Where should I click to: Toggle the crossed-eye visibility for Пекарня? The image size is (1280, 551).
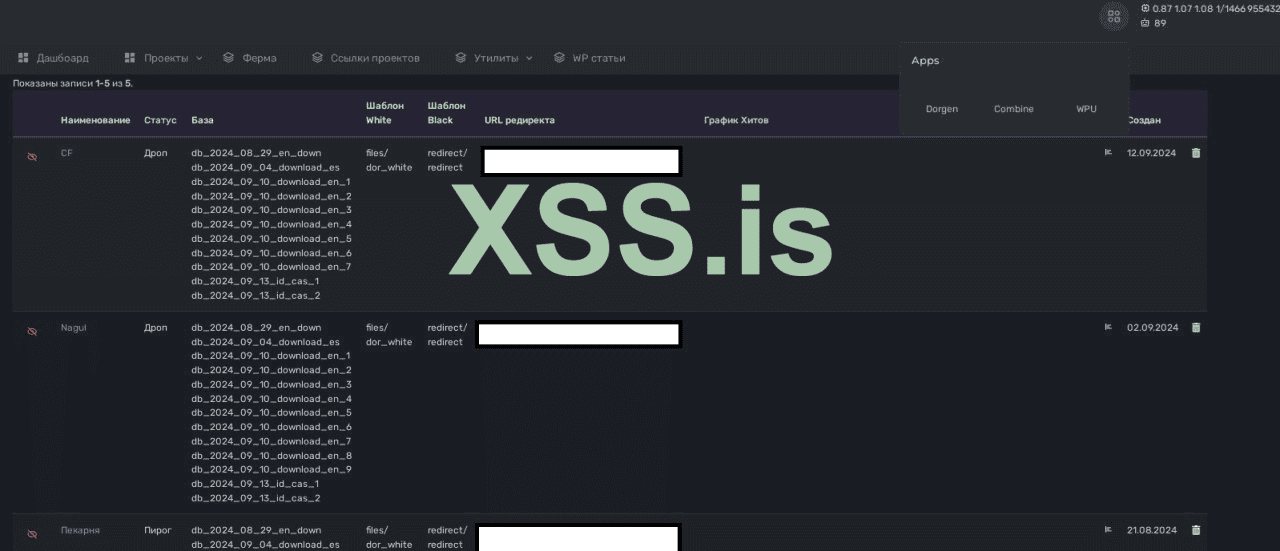tap(32, 534)
